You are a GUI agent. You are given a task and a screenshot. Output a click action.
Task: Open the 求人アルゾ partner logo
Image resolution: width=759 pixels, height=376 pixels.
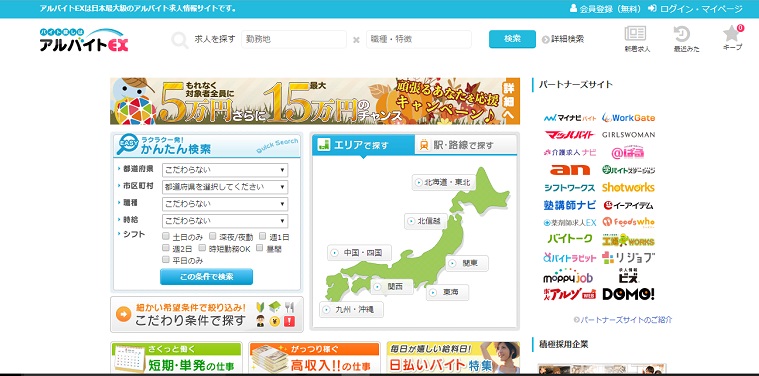tap(570, 294)
